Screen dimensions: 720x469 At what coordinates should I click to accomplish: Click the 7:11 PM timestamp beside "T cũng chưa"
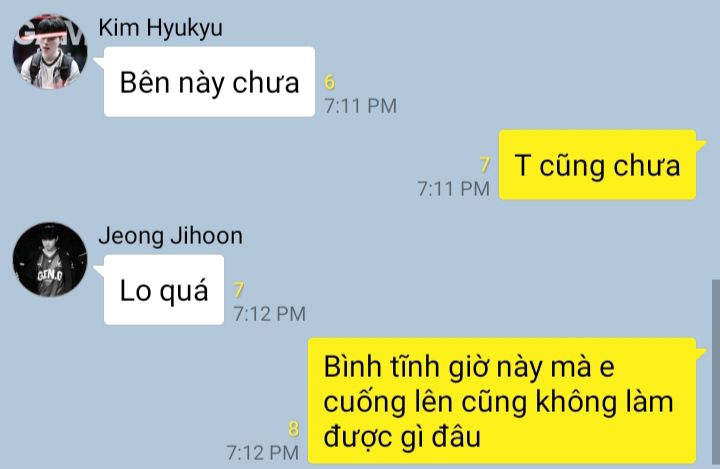tap(453, 189)
